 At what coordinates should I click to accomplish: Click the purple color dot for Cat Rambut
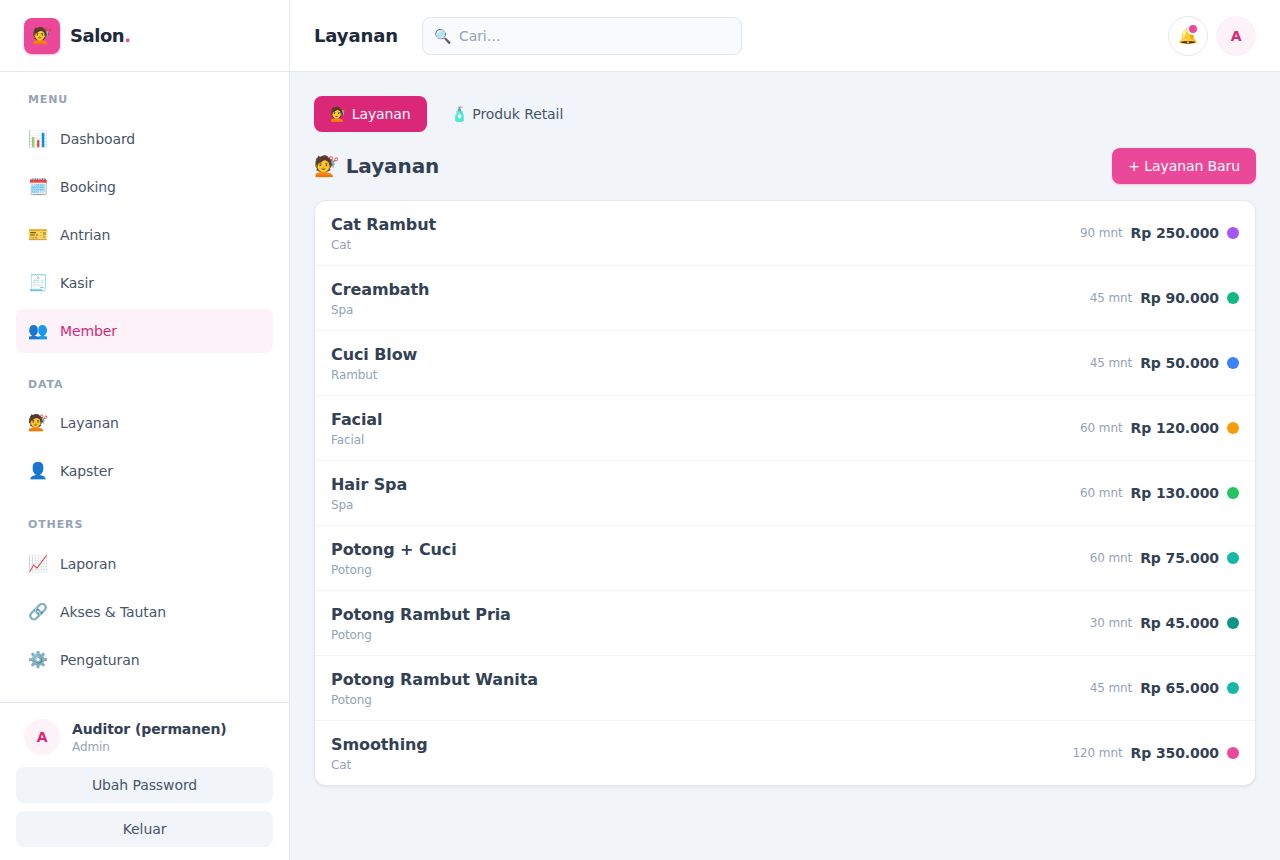coord(1233,233)
